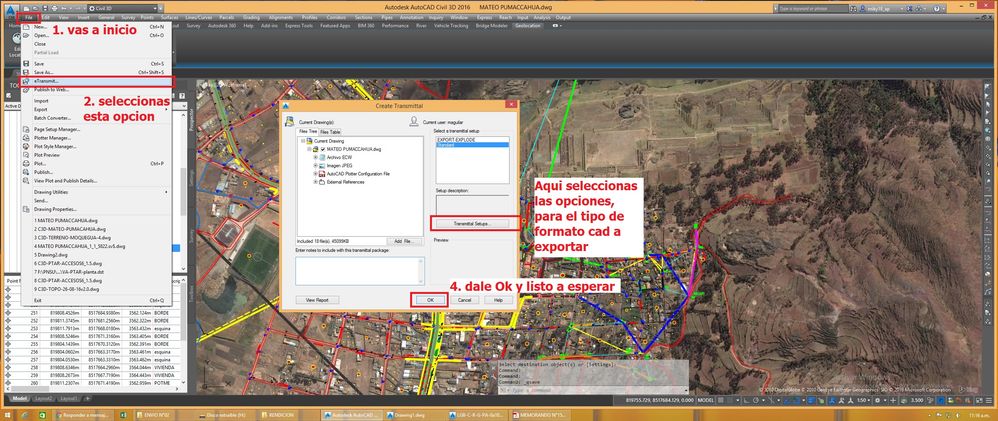The image size is (998, 421).
Task: Choose Plot Preview in File menu
Action: pos(96,155)
